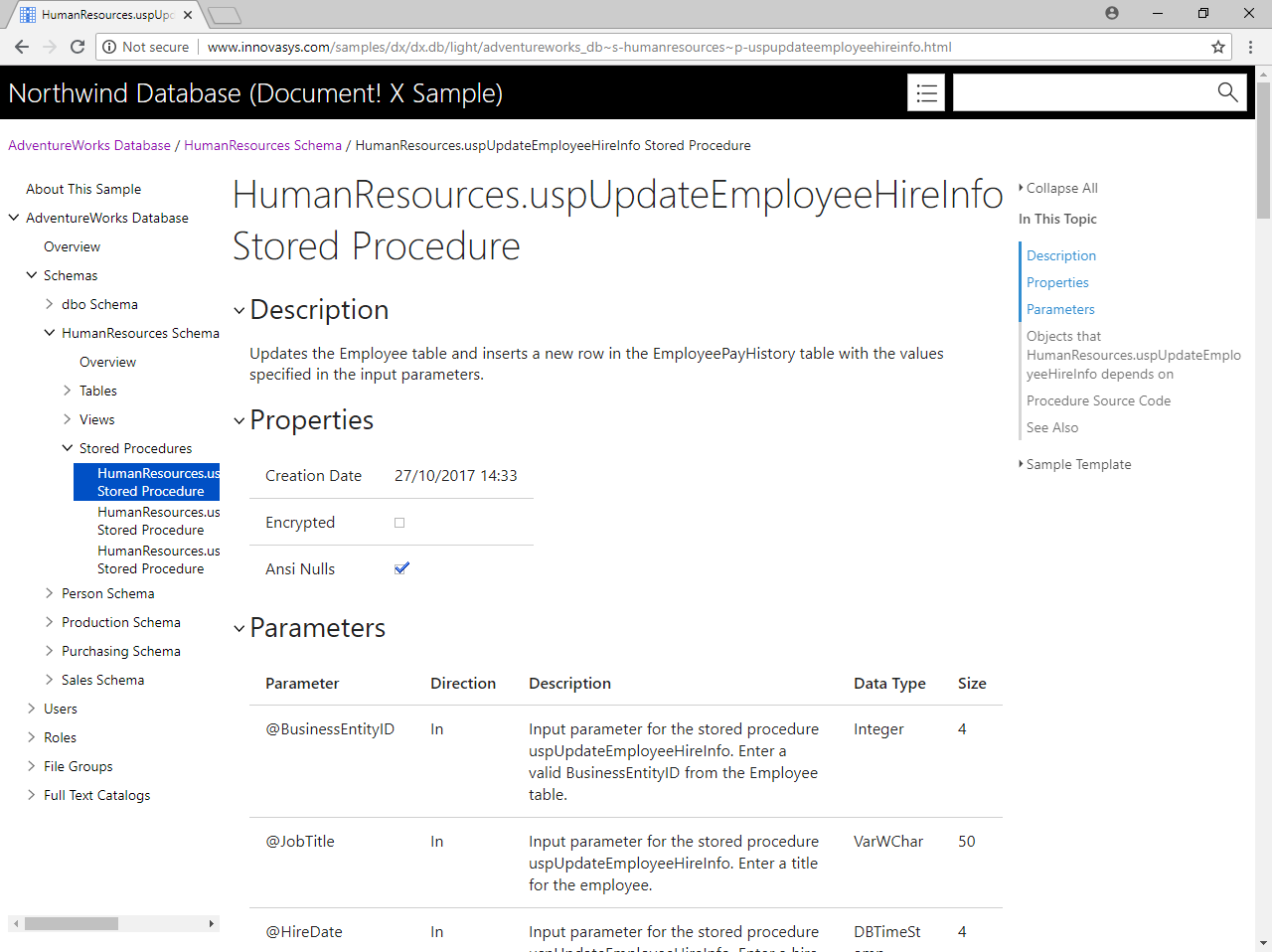
Task: Open the AdventureWorks Database Overview item
Action: (72, 246)
